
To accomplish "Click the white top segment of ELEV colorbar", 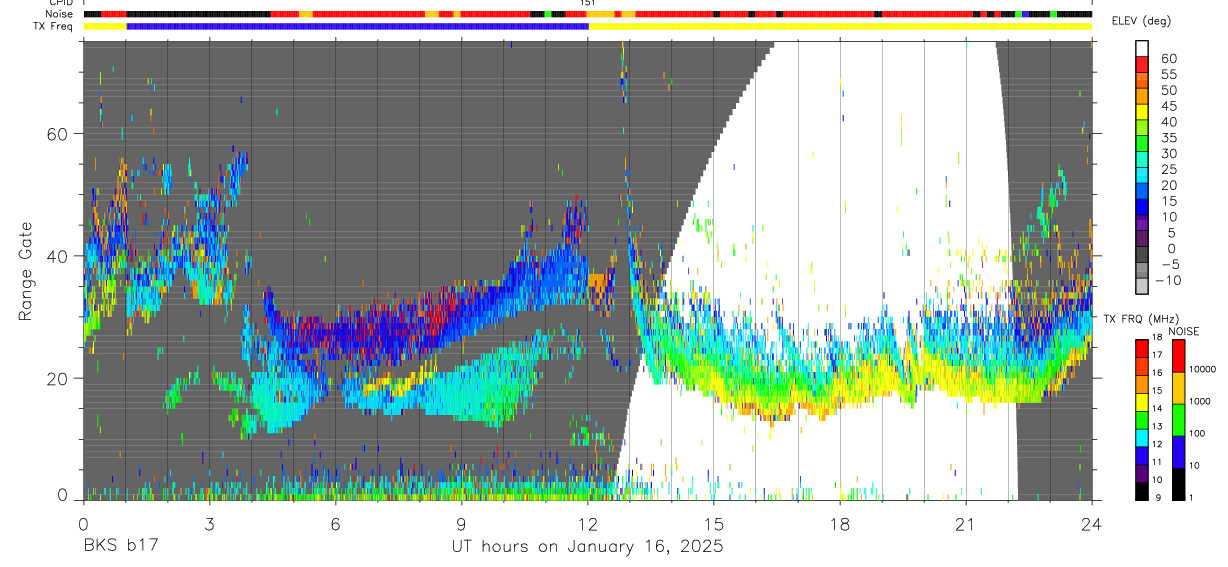I will click(x=1143, y=48).
